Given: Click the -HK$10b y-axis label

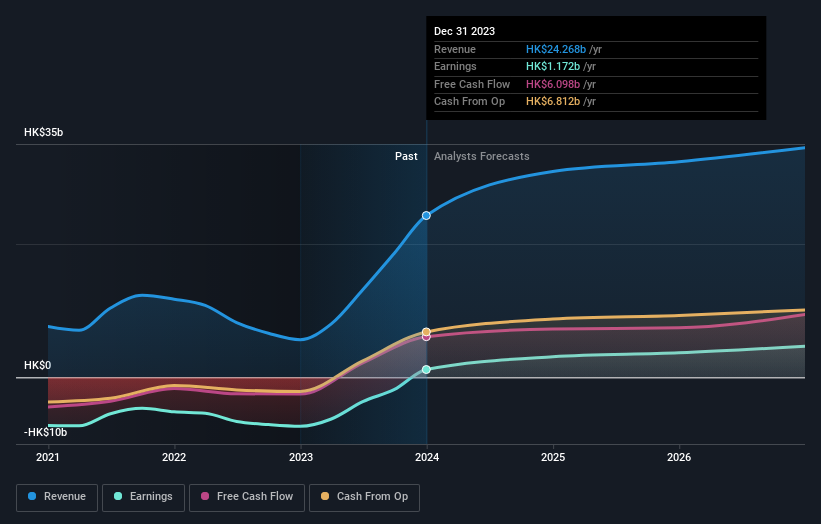Looking at the screenshot, I should click(46, 432).
